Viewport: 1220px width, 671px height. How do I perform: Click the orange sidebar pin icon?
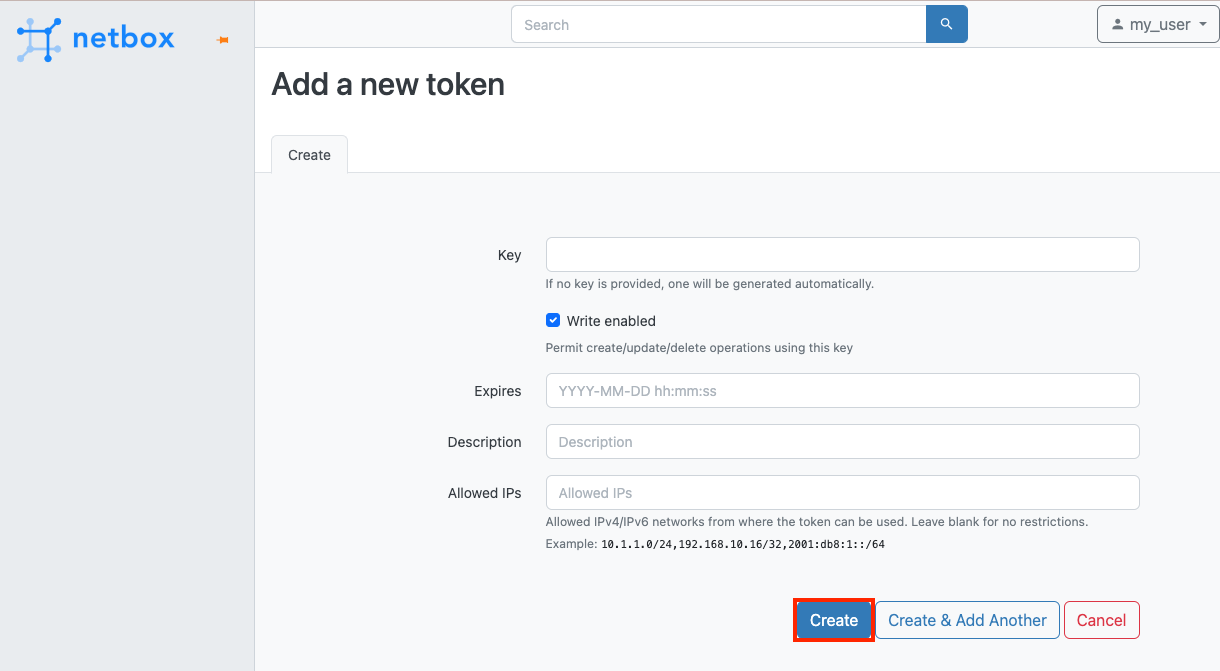pos(223,40)
